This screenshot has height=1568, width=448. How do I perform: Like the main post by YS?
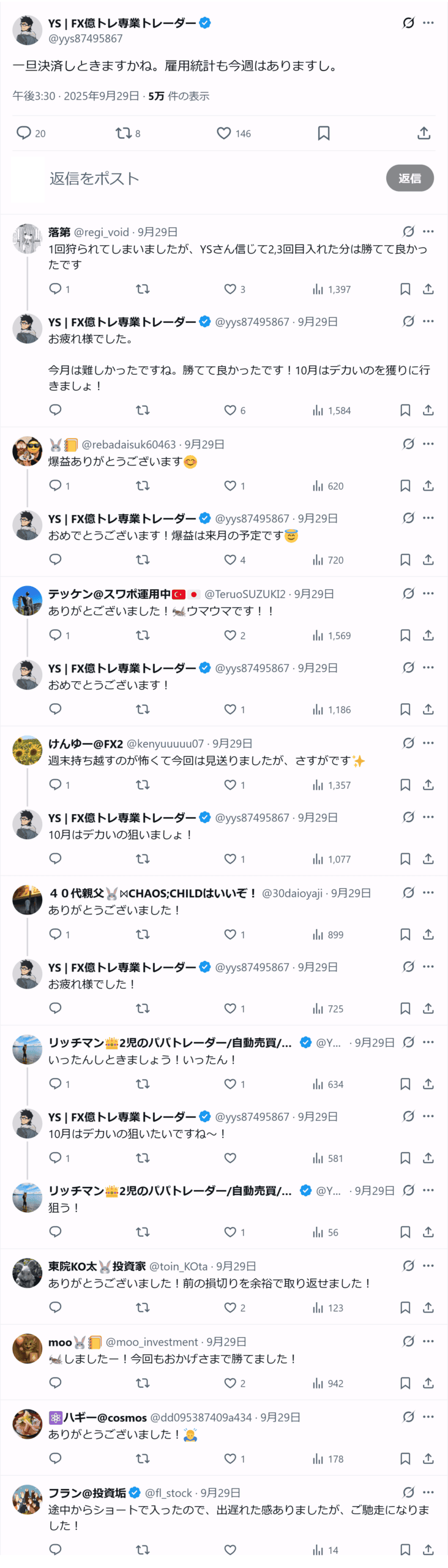[x=224, y=133]
